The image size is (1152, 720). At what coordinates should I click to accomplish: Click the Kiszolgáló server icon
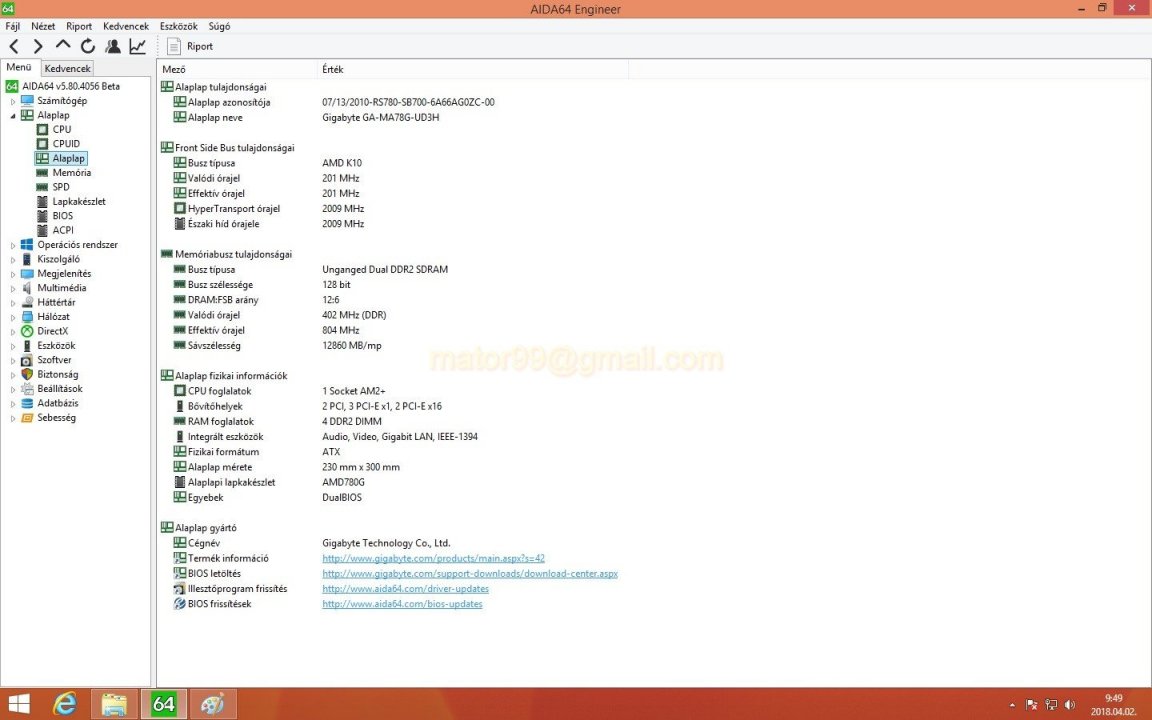click(x=27, y=259)
